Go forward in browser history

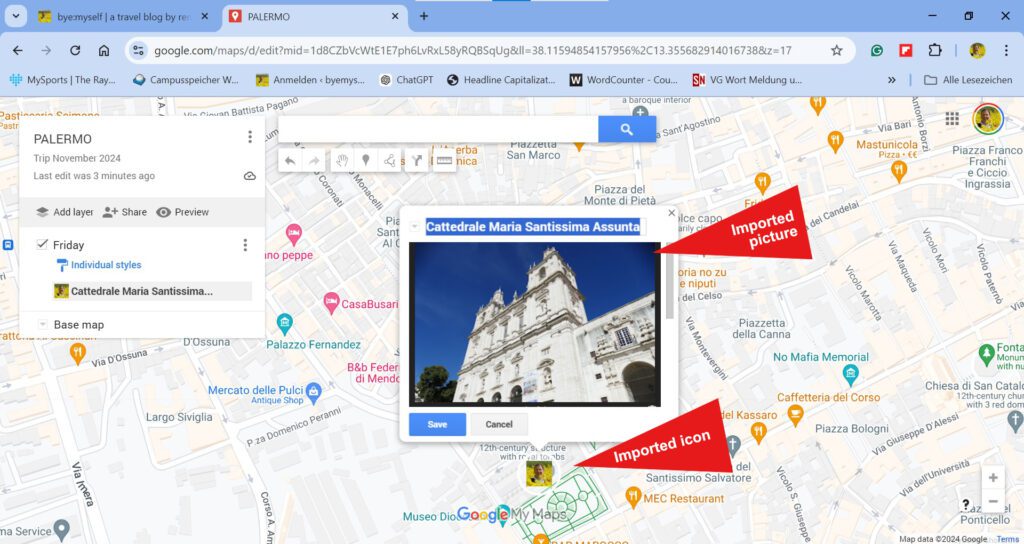[x=46, y=50]
